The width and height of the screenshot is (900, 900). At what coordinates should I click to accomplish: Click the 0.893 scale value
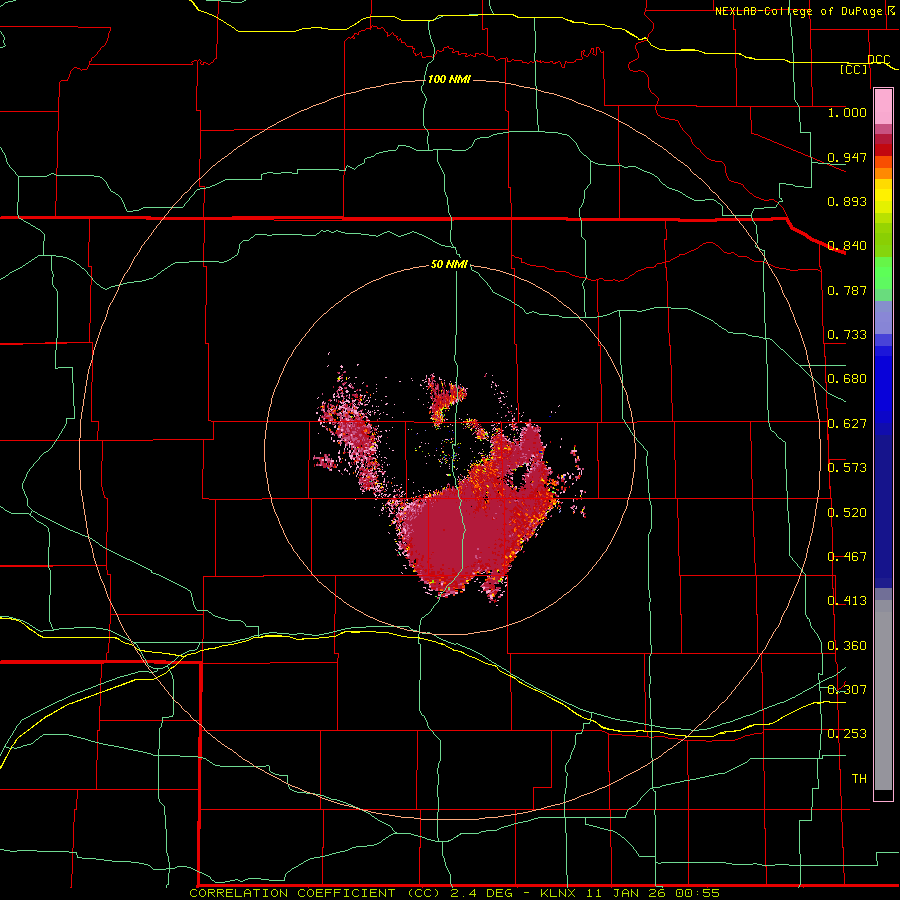pyautogui.click(x=847, y=201)
